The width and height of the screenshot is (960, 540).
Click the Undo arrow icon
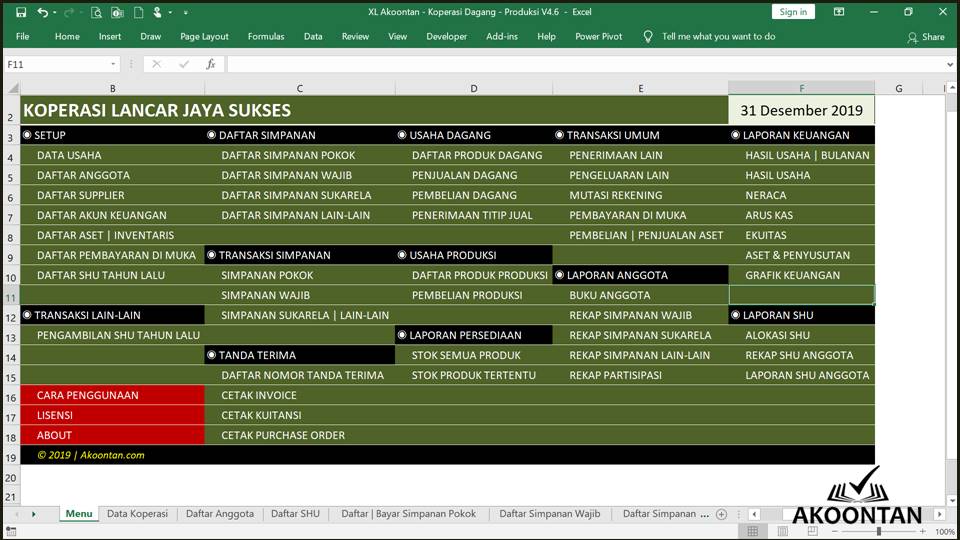click(x=42, y=12)
